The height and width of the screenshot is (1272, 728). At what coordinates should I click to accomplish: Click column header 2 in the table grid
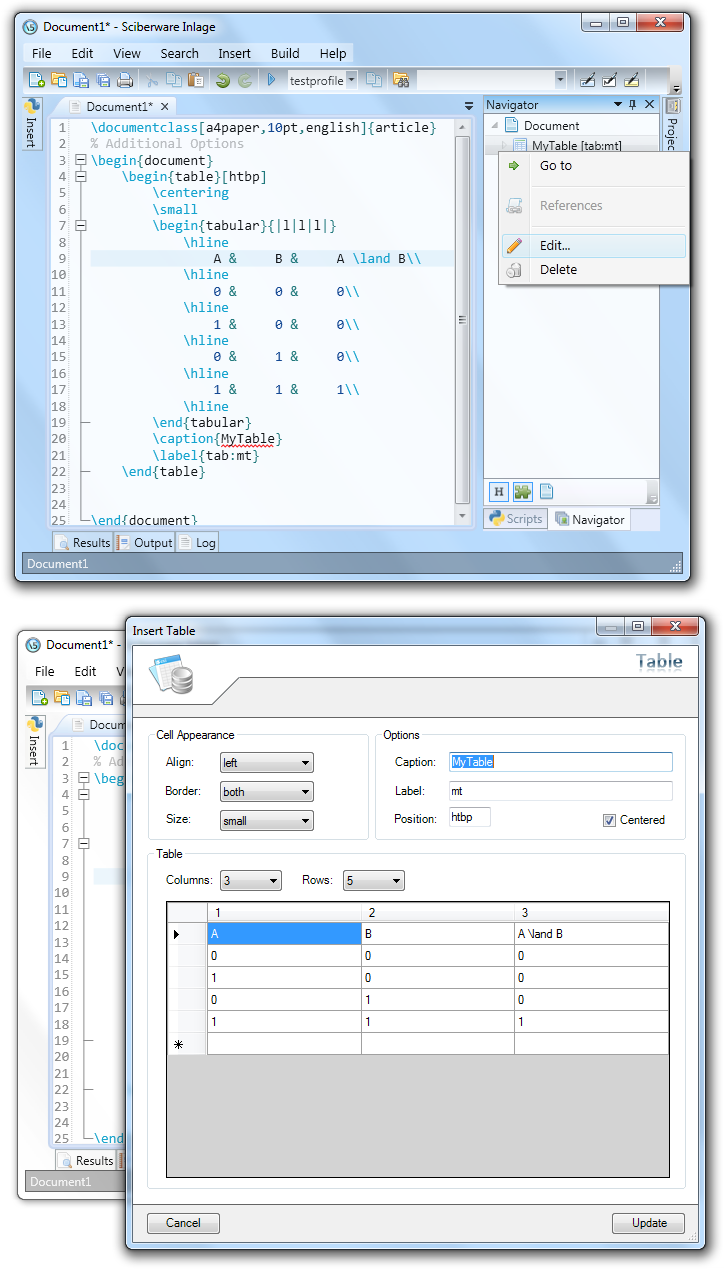coord(438,913)
